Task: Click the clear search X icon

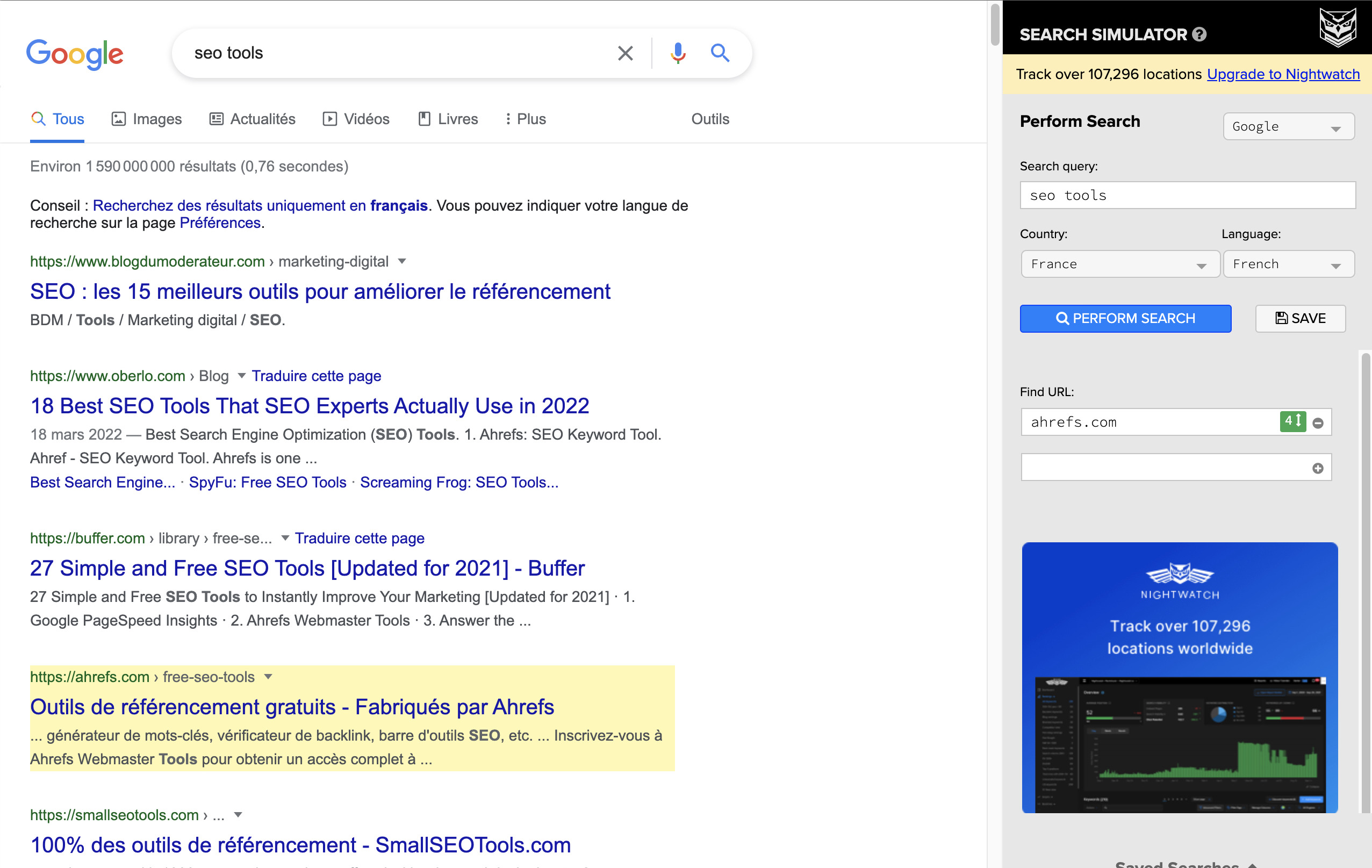Action: tap(625, 53)
